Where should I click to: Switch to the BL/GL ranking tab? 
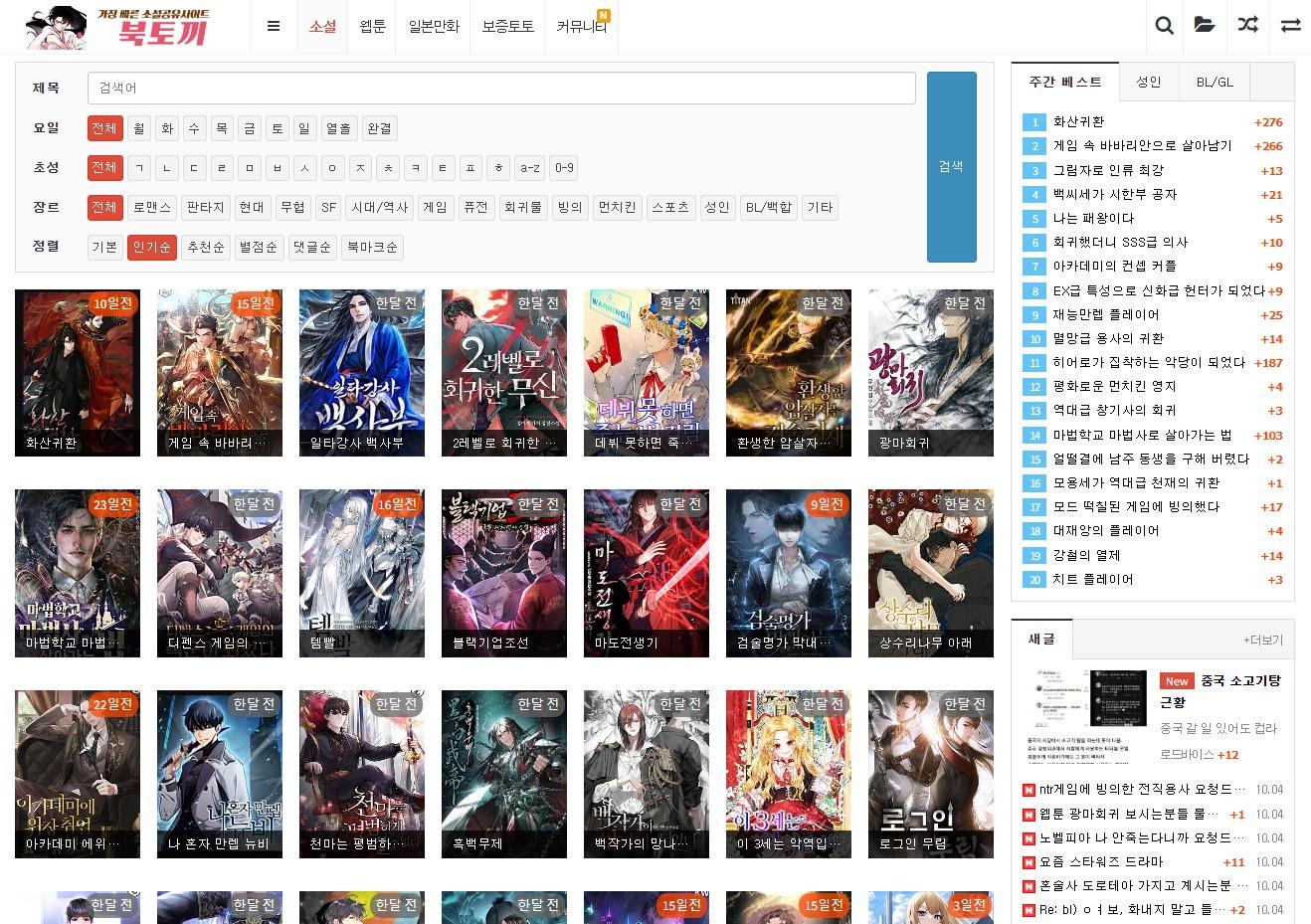coord(1214,82)
